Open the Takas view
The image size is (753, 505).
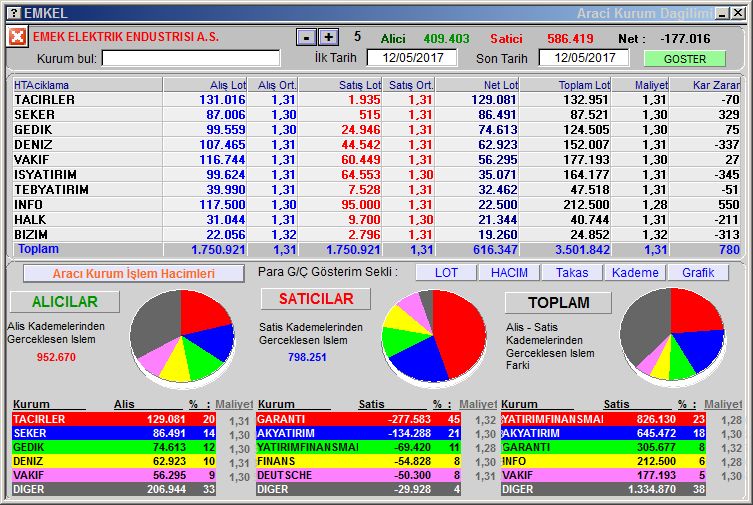coord(572,273)
